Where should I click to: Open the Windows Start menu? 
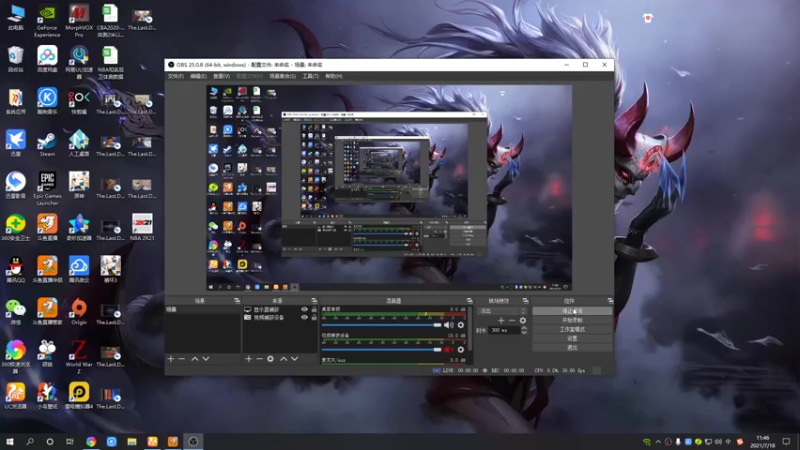[x=10, y=441]
